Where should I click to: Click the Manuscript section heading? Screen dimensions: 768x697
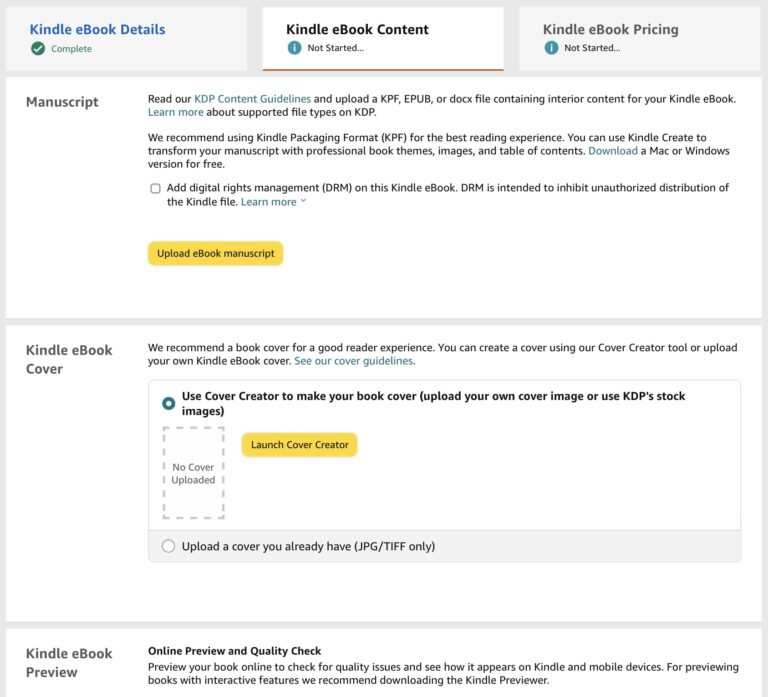62,102
